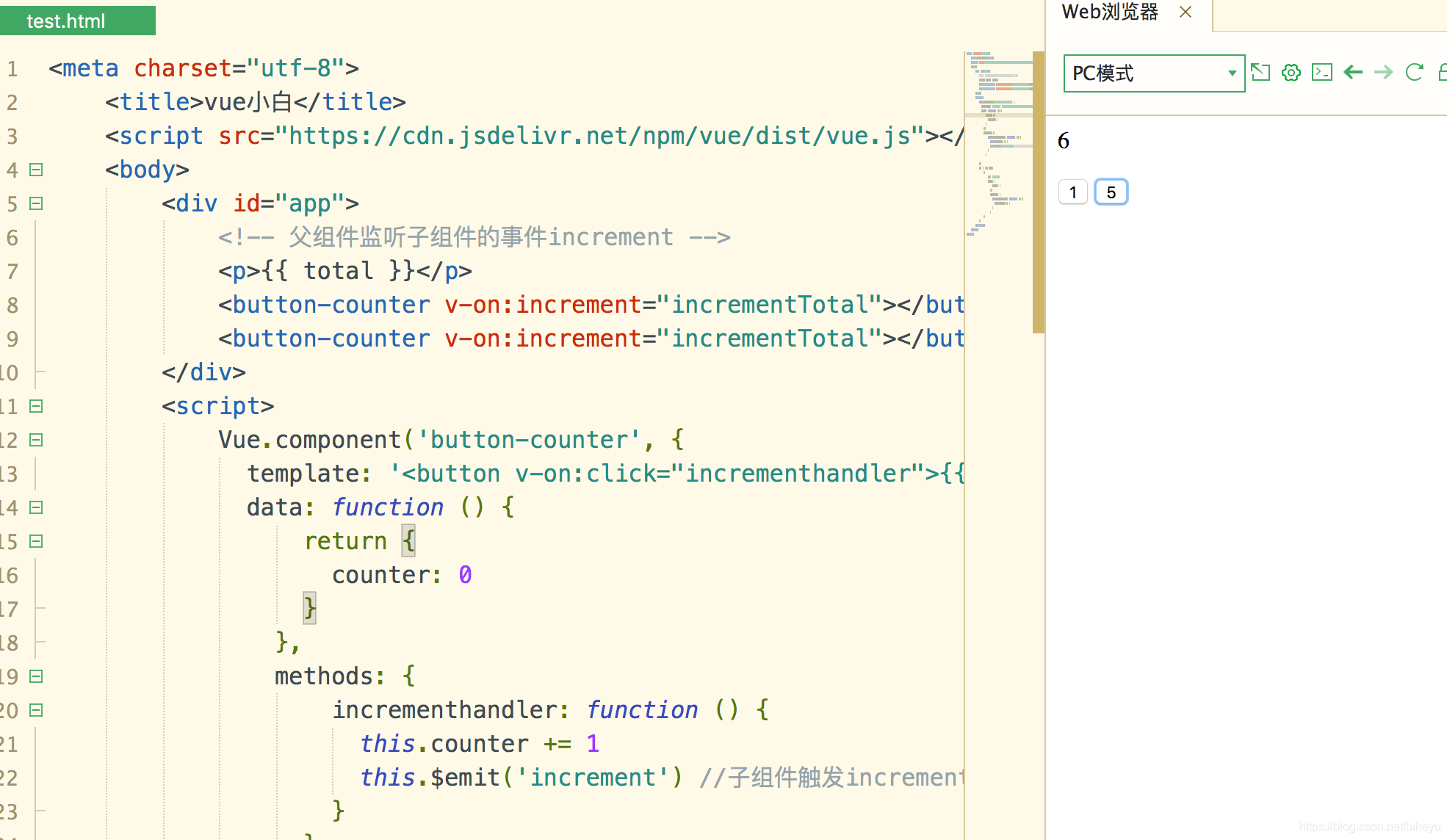The width and height of the screenshot is (1447, 840).
Task: Toggle line 14 data function block
Action: [x=36, y=508]
